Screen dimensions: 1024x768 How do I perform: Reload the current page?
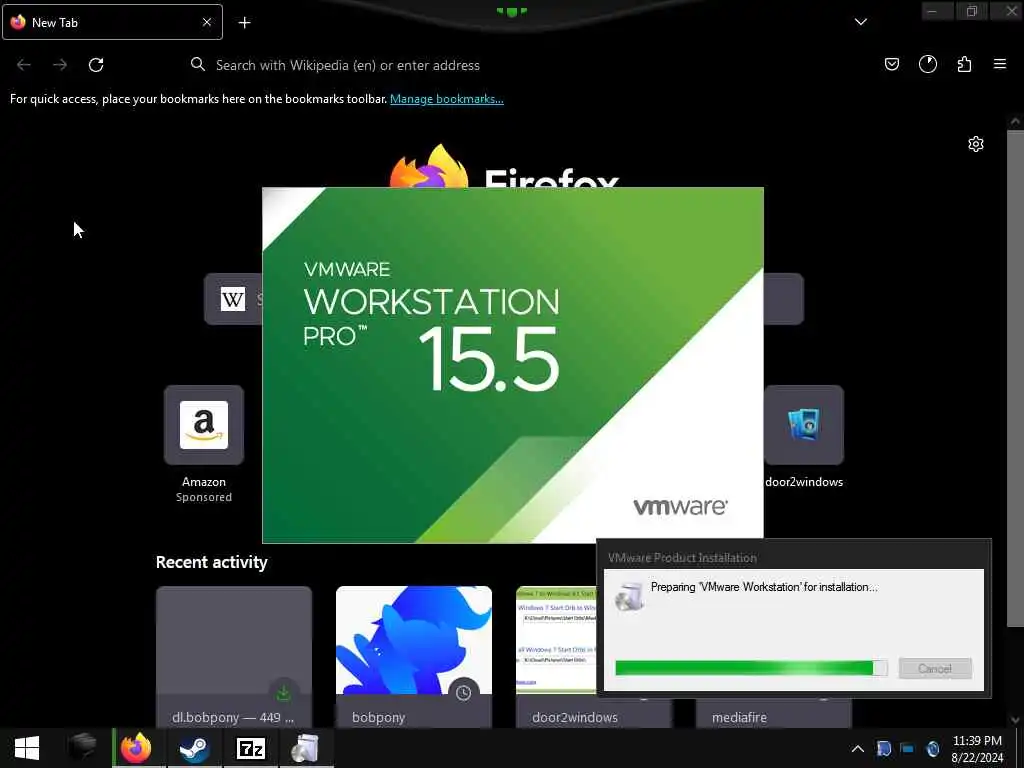(96, 65)
